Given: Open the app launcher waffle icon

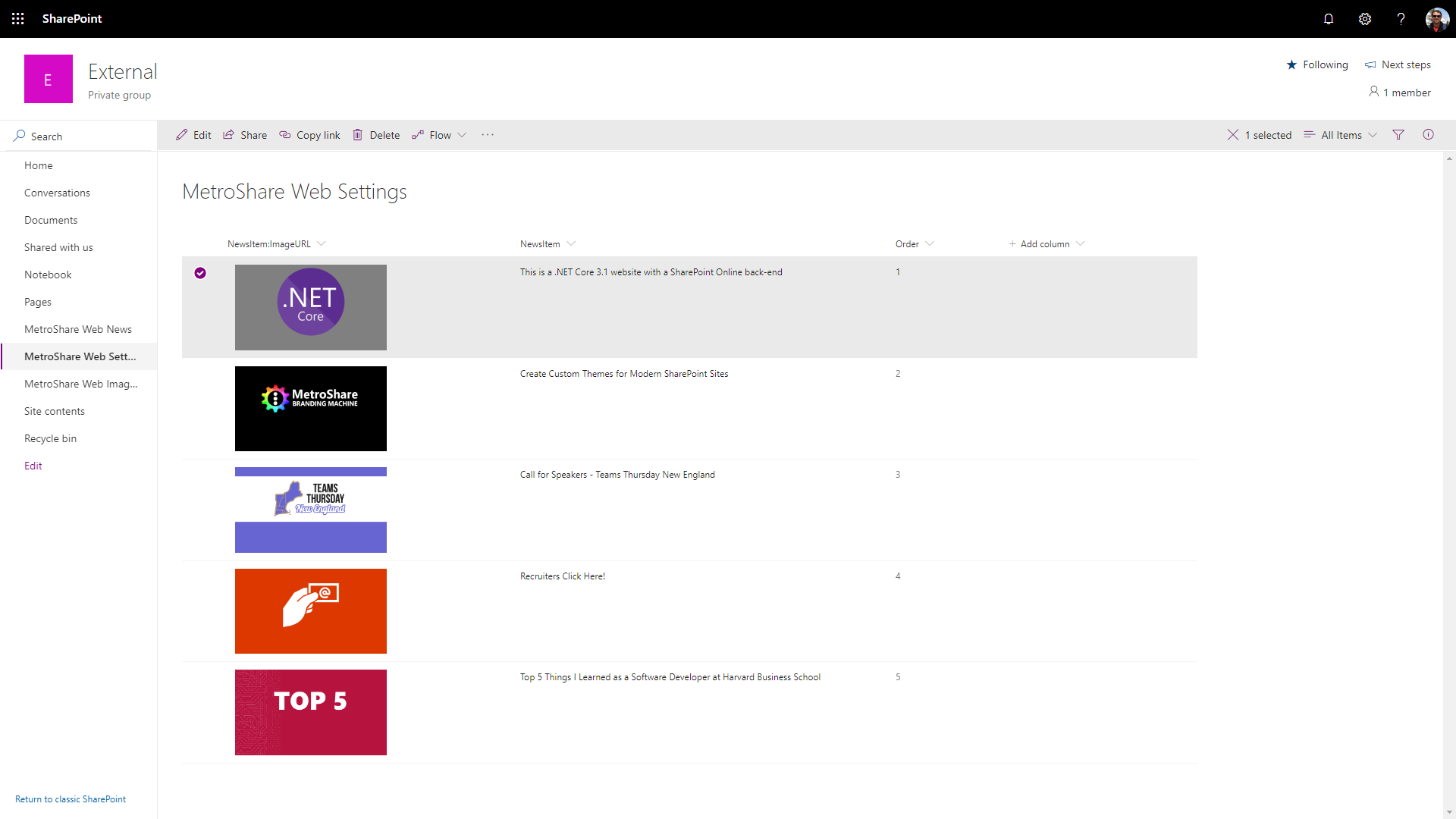Looking at the screenshot, I should pyautogui.click(x=18, y=18).
